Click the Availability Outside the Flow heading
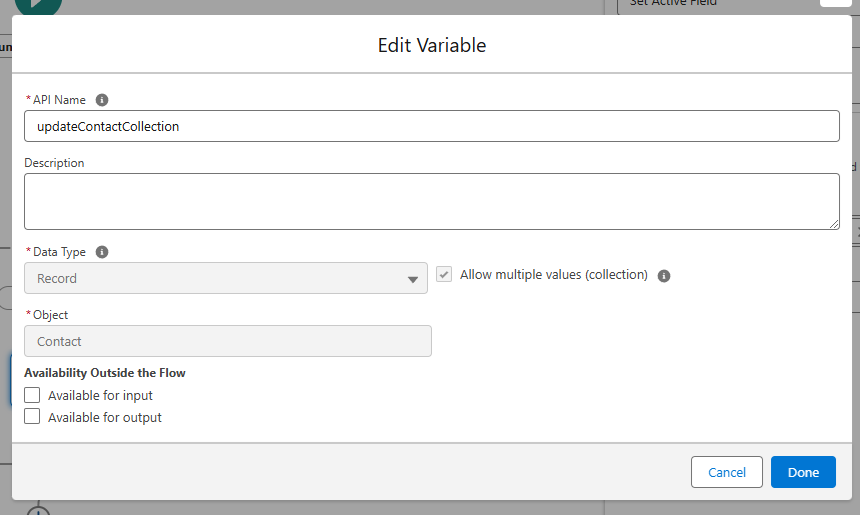860x515 pixels. click(105, 373)
